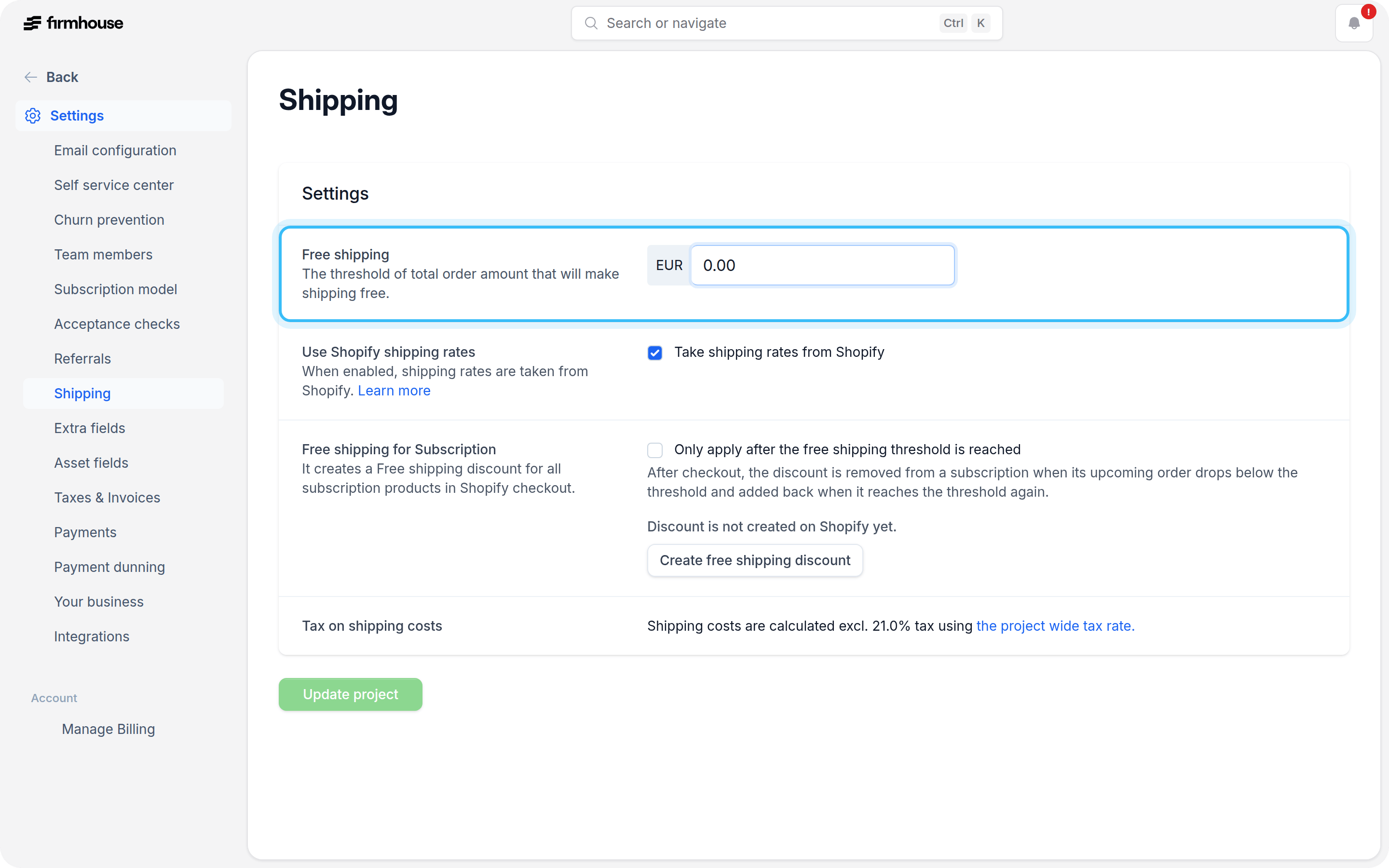Open Asset fields settings
This screenshot has width=1389, height=868.
[x=91, y=463]
